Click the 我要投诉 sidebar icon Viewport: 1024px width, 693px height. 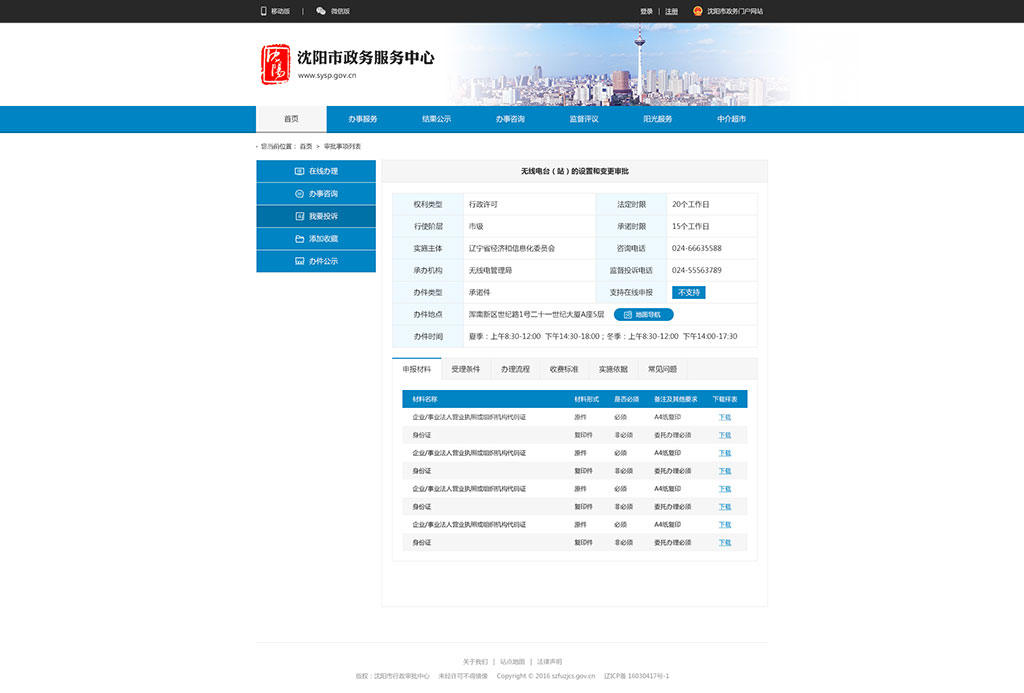299,216
